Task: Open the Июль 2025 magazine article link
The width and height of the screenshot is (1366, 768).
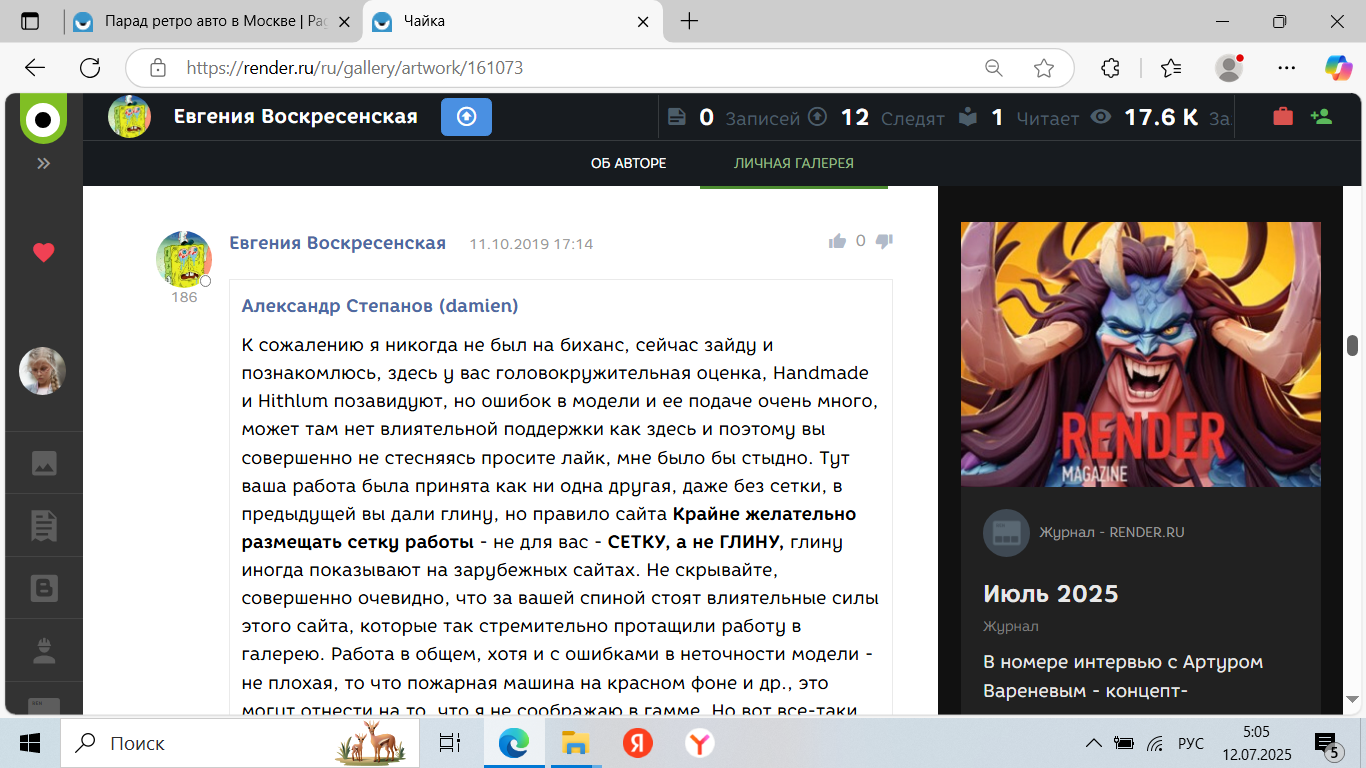Action: (1050, 593)
